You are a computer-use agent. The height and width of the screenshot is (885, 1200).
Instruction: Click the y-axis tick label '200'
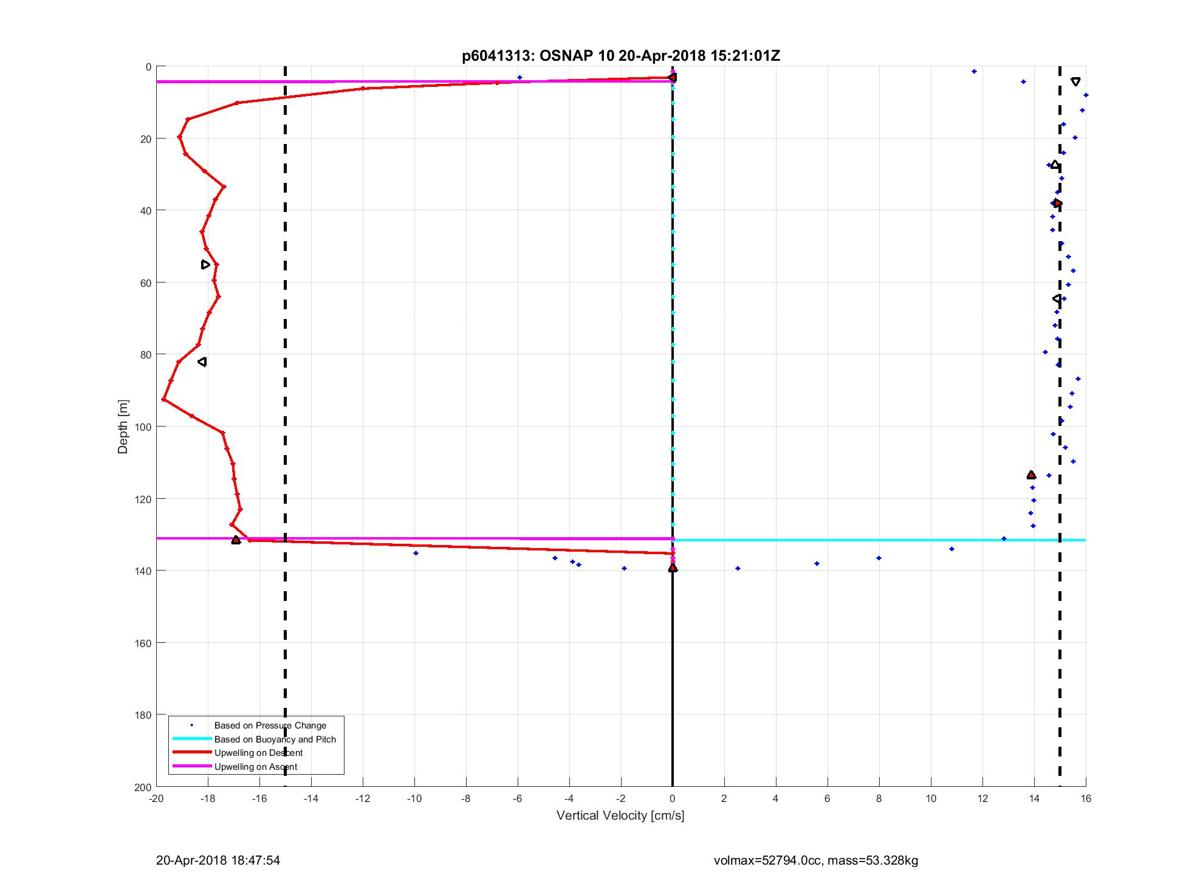click(x=142, y=787)
